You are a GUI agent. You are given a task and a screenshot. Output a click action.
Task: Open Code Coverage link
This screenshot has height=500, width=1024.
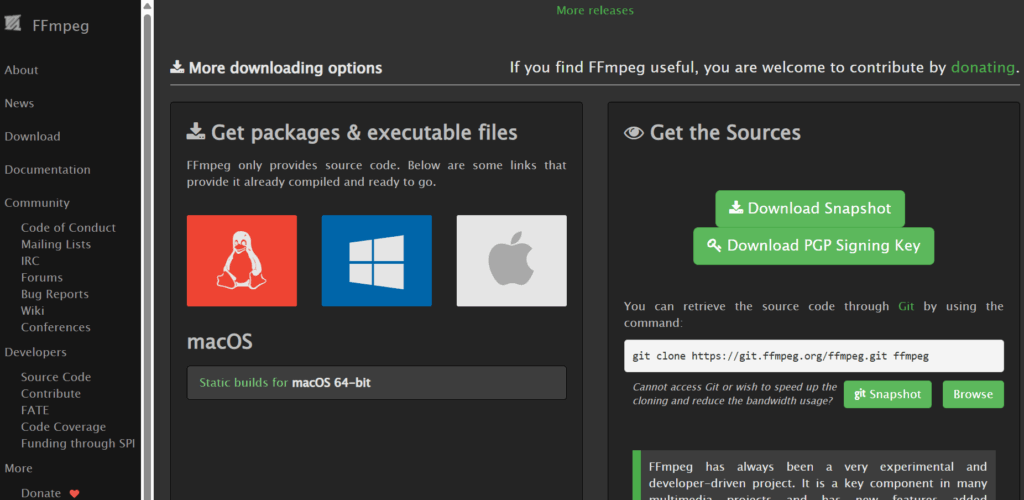[63, 427]
